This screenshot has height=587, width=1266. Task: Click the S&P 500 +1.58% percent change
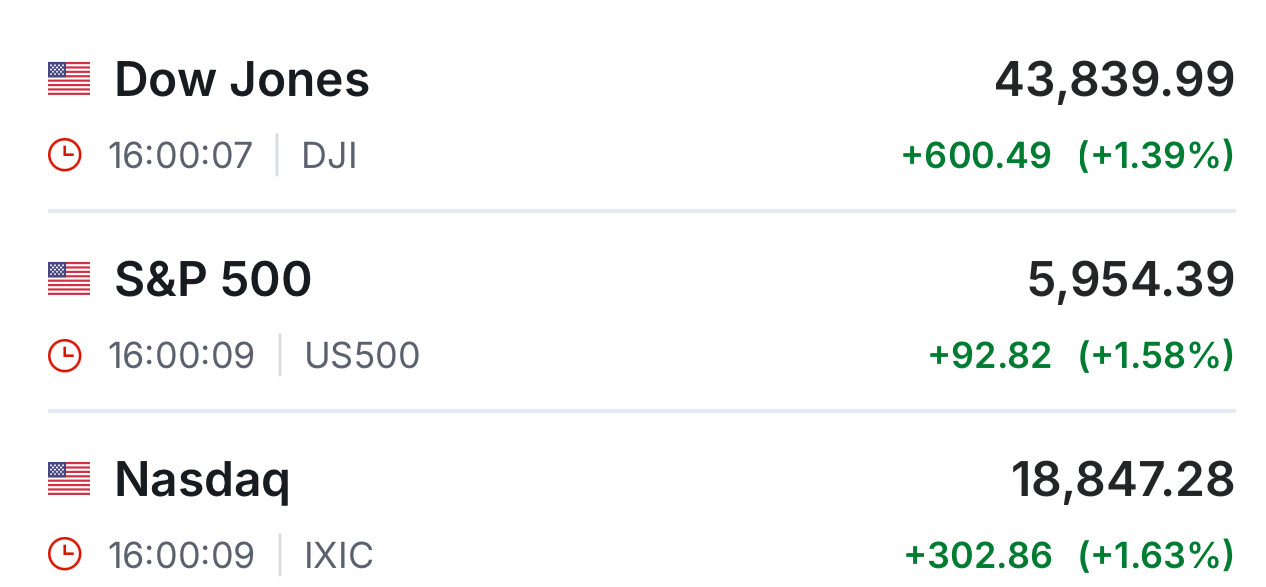point(1156,356)
